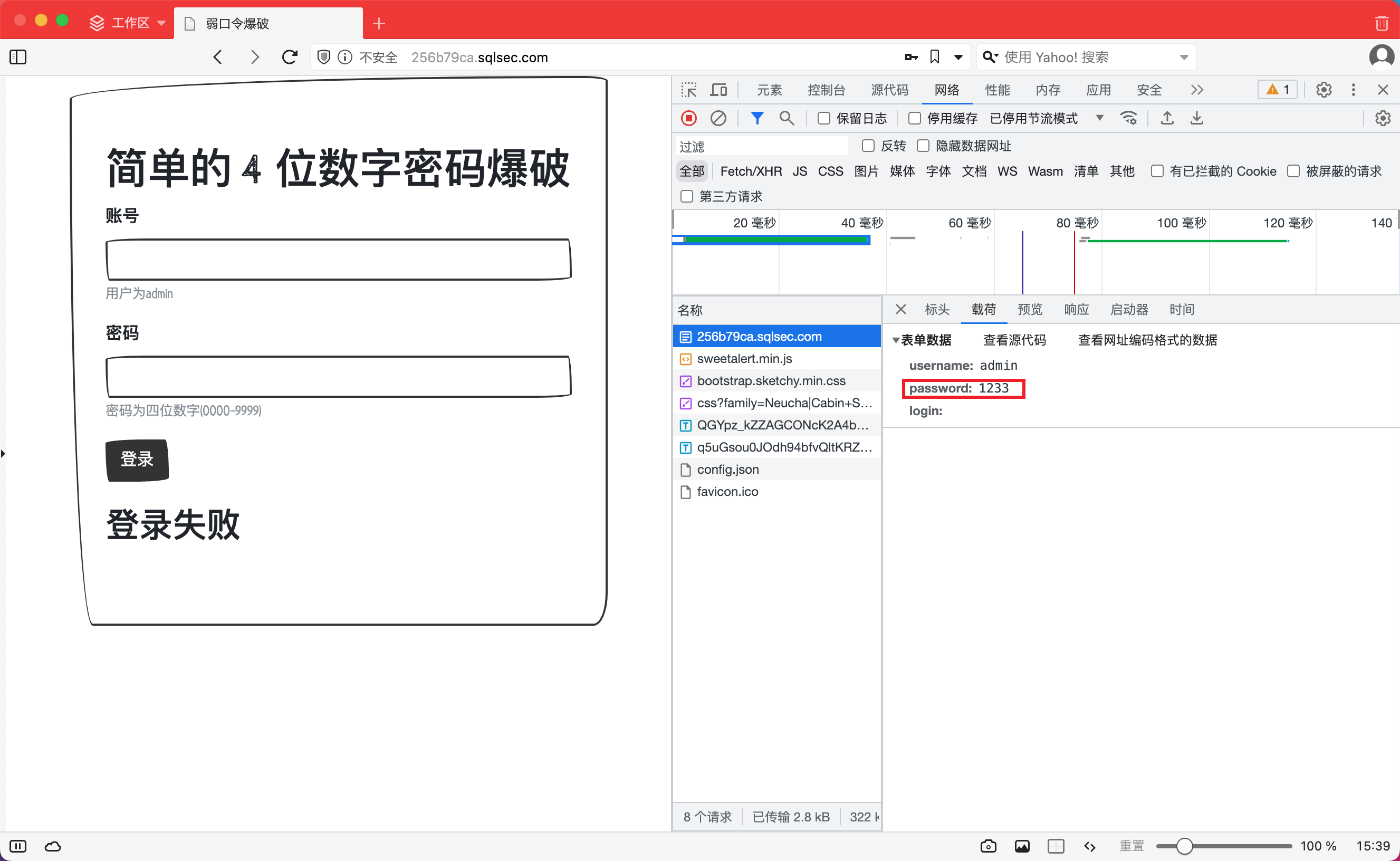The height and width of the screenshot is (861, 1400).
Task: Open bookmark dropdown arrow
Action: click(x=958, y=57)
